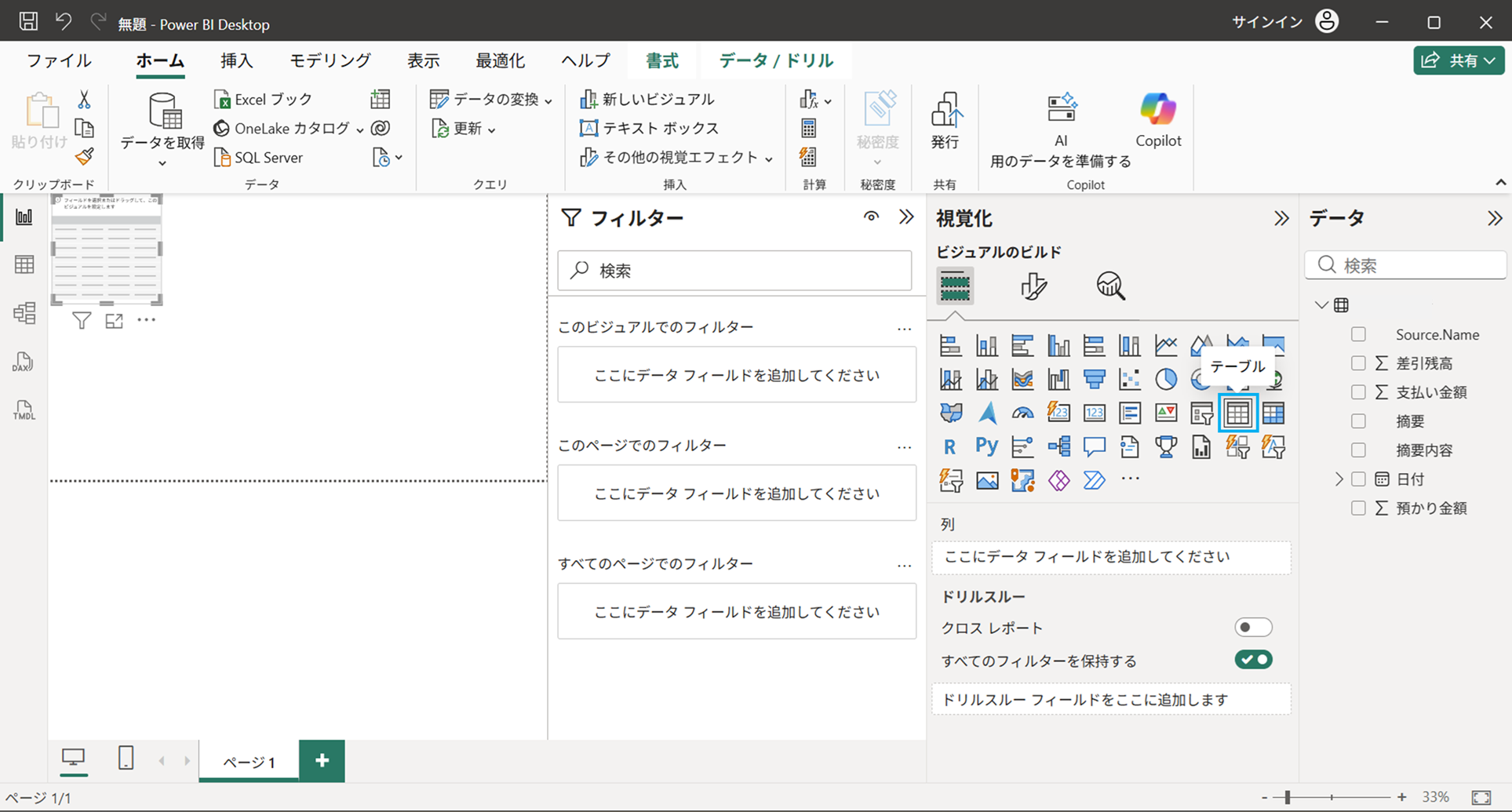Screen dimensions: 1512x812
Task: Open Model view in left sidebar
Action: 24,313
